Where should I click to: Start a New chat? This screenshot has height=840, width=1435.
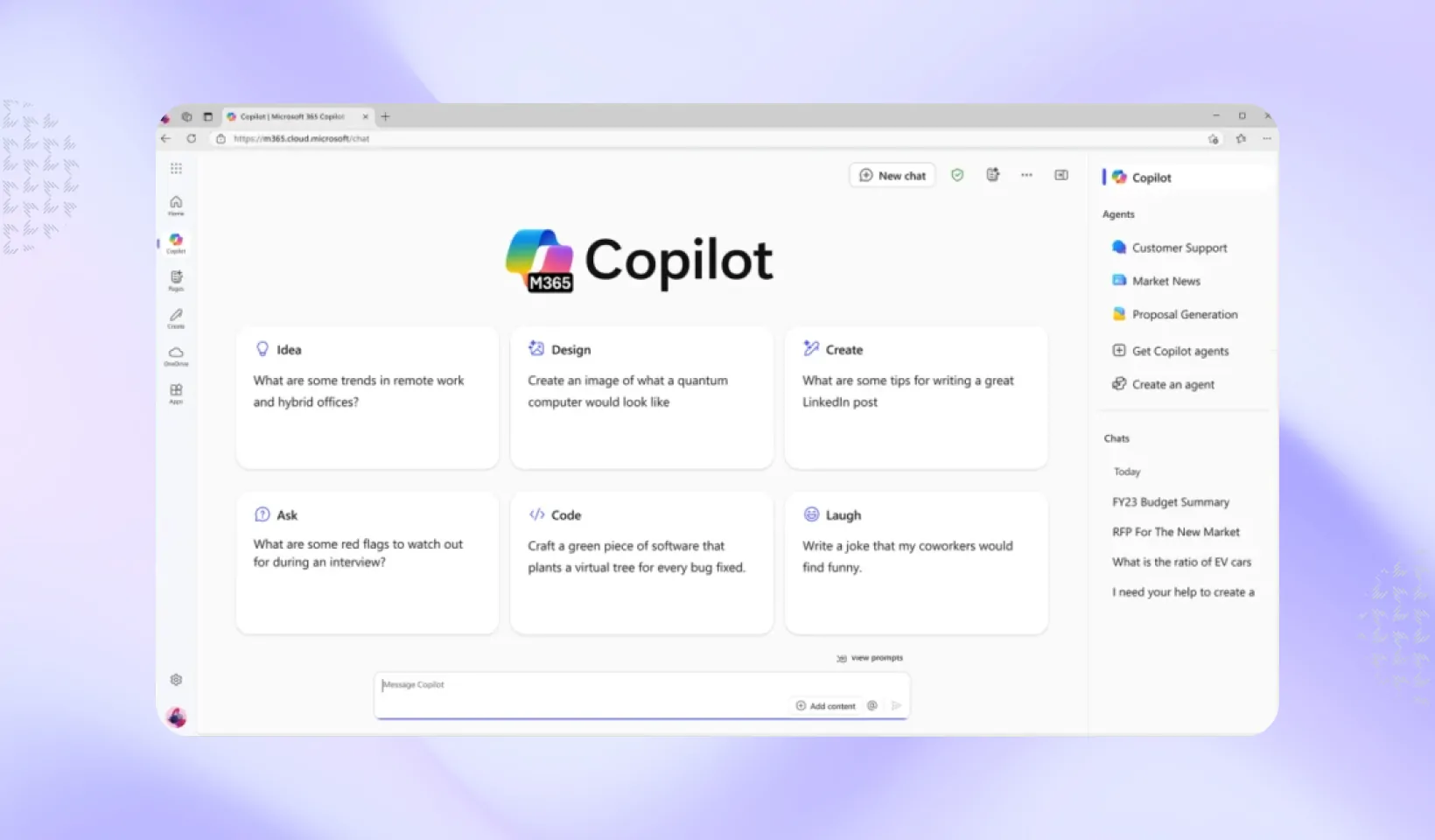[892, 175]
